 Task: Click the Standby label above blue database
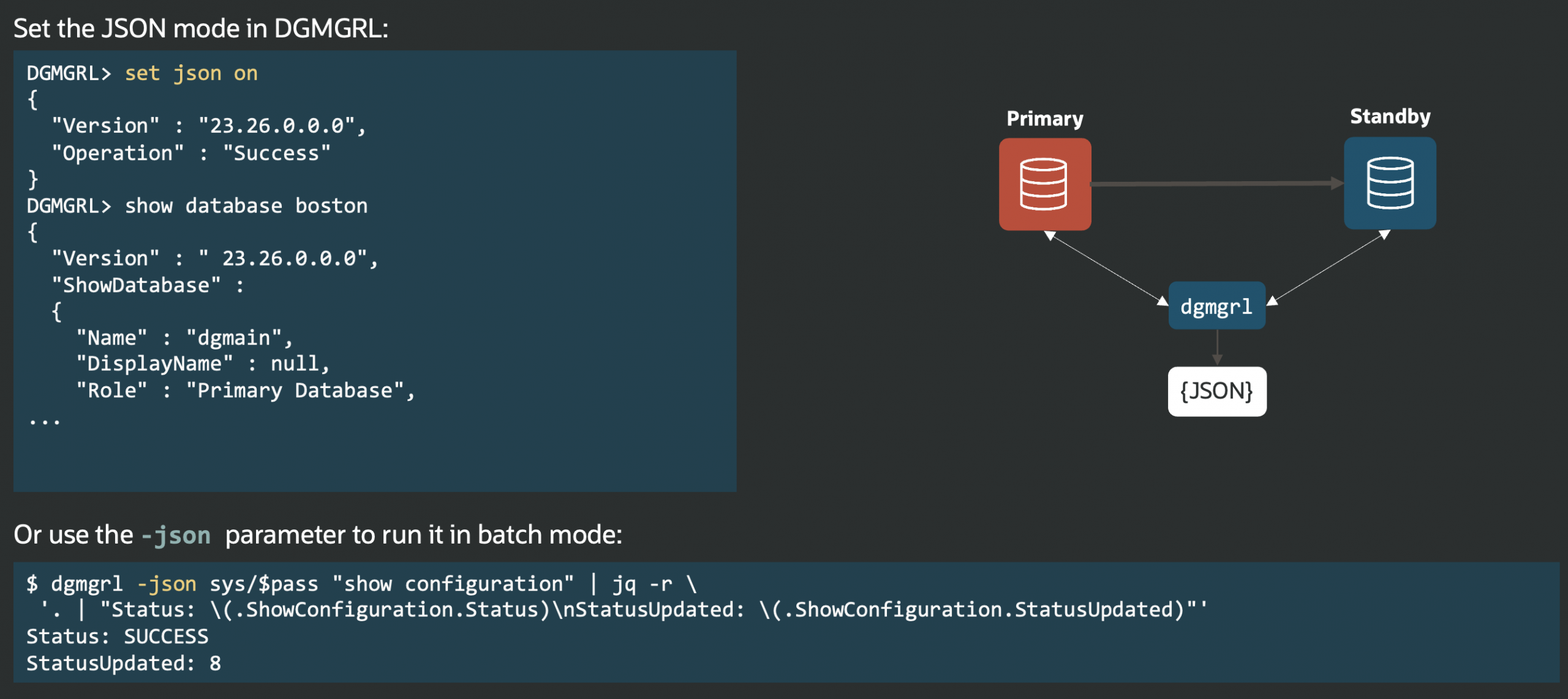point(1389,116)
